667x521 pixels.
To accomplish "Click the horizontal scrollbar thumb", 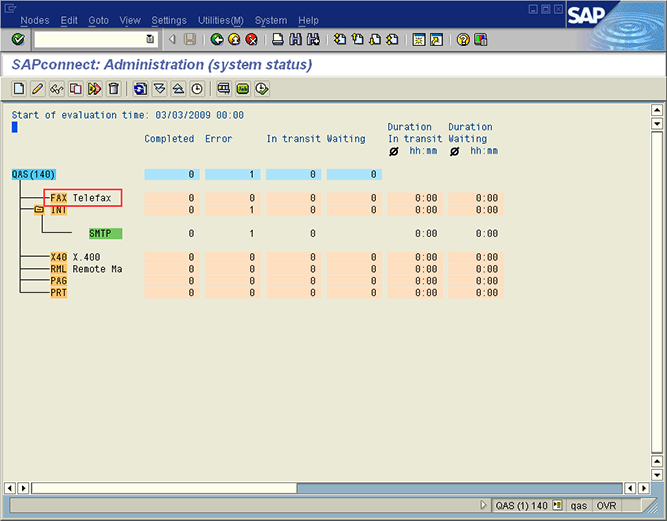I will click(x=164, y=488).
